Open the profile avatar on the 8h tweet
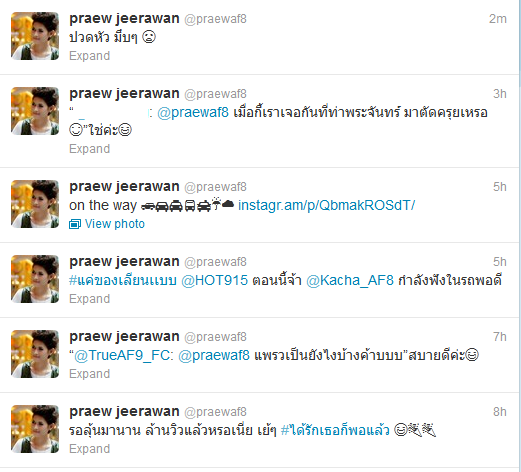Screen dimensions: 521x472 pos(35,429)
